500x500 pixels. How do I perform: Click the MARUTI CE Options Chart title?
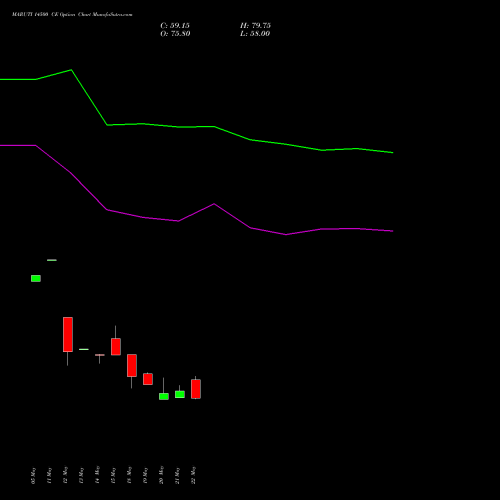click(72, 15)
